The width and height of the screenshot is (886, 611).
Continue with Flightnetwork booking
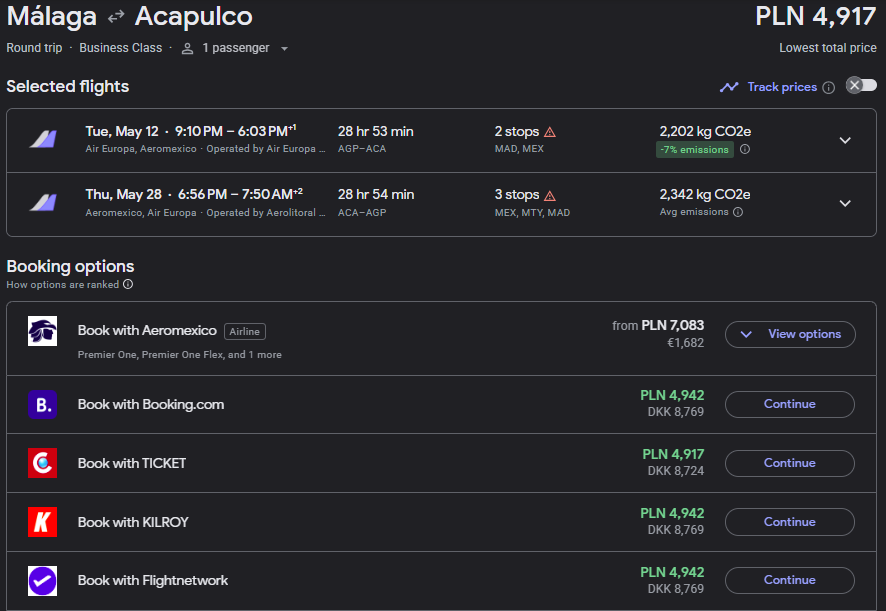[790, 580]
